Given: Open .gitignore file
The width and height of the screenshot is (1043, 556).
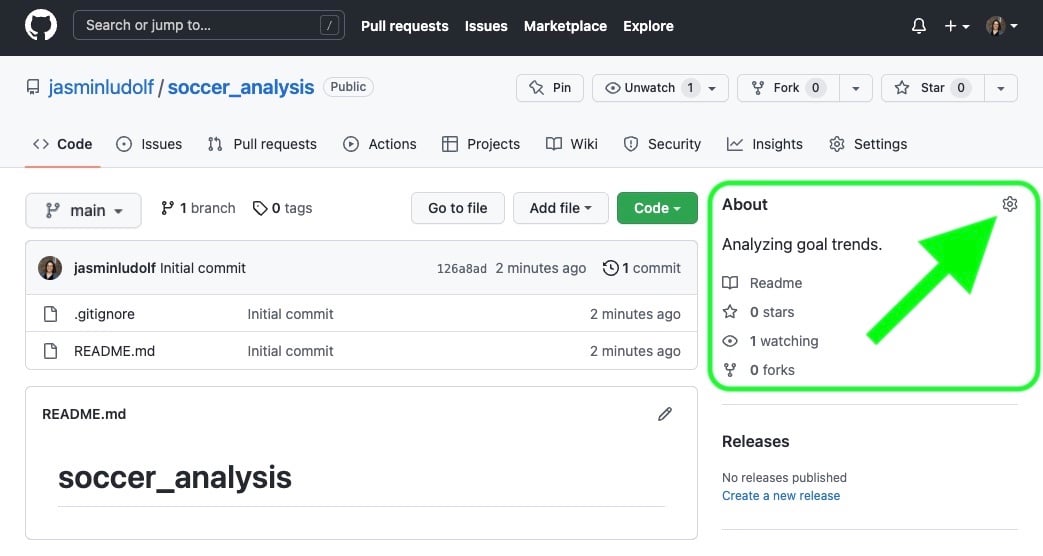Looking at the screenshot, I should (104, 314).
